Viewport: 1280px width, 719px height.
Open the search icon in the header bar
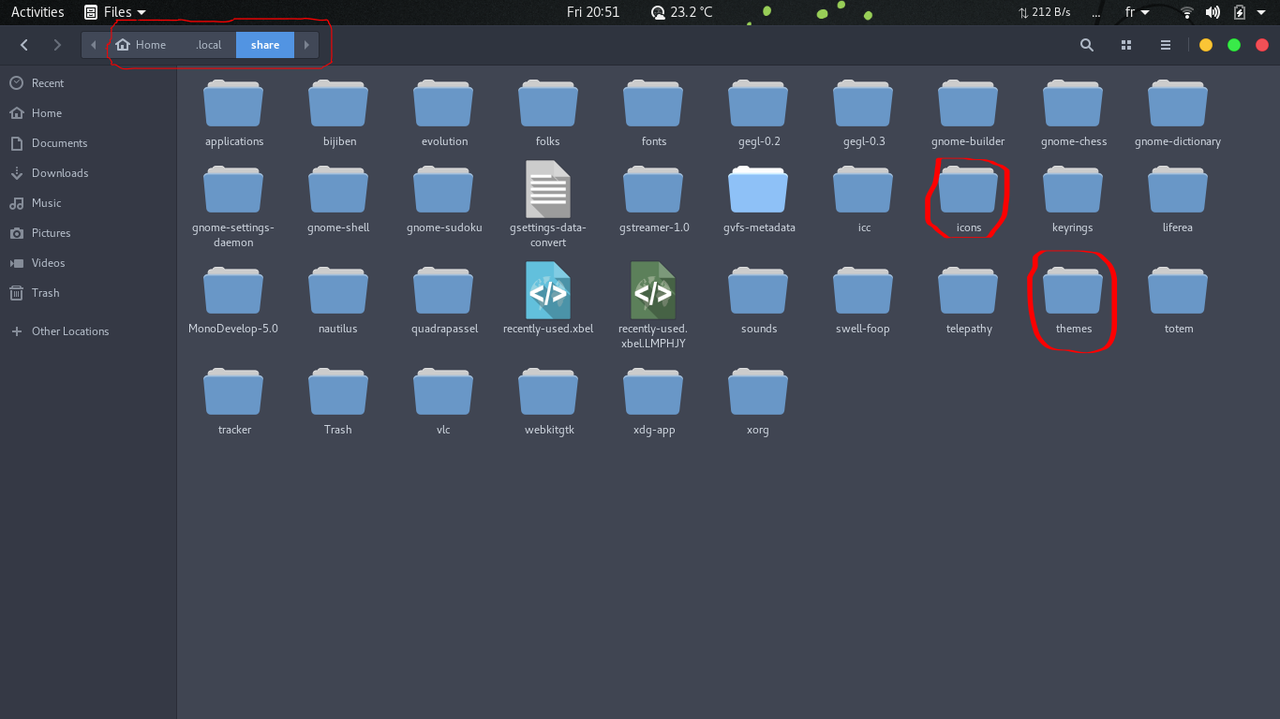click(x=1087, y=45)
